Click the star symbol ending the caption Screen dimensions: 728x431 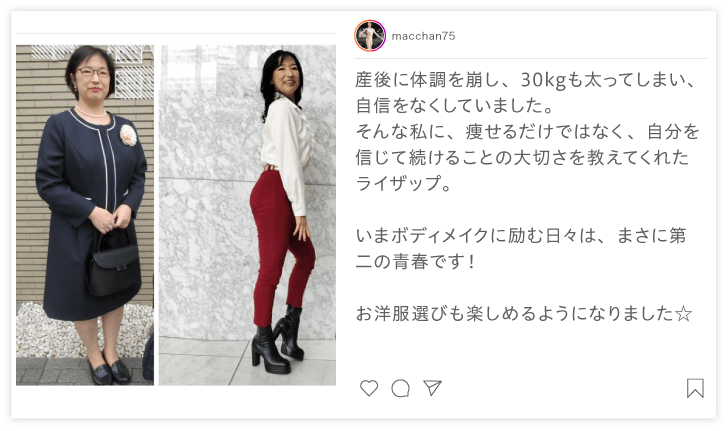coord(683,314)
